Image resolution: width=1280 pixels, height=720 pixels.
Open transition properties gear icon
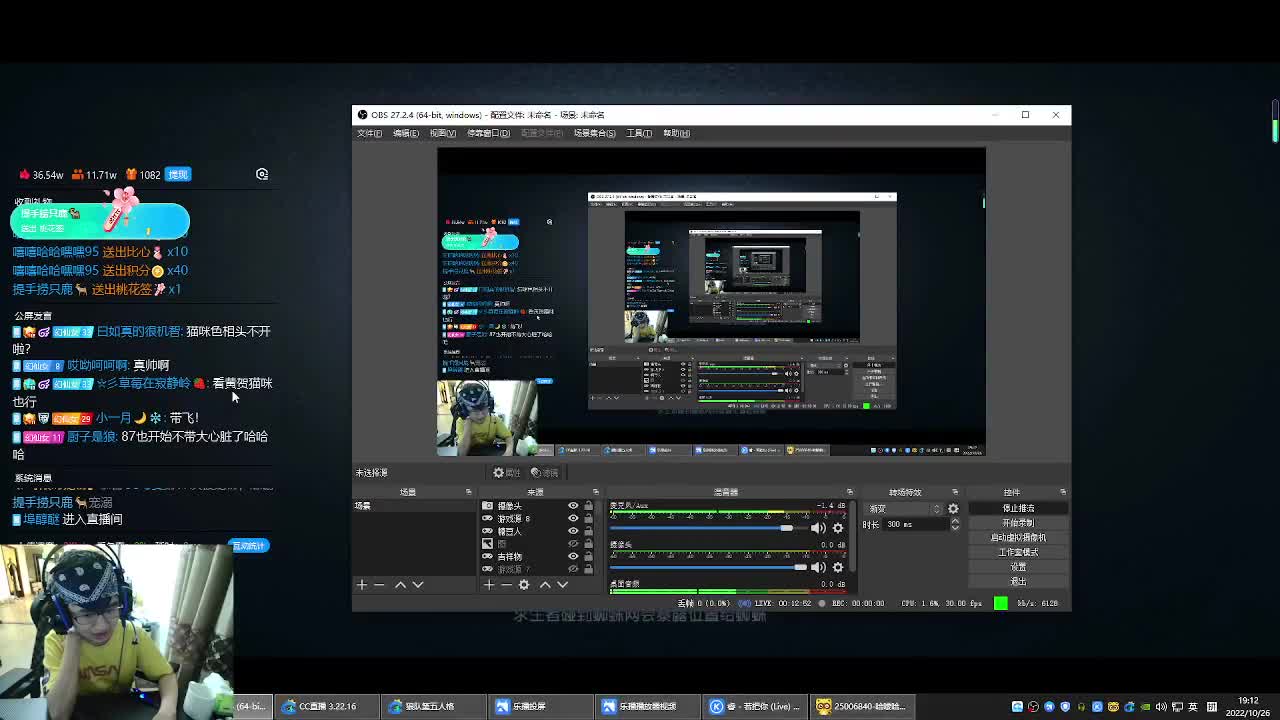(953, 509)
